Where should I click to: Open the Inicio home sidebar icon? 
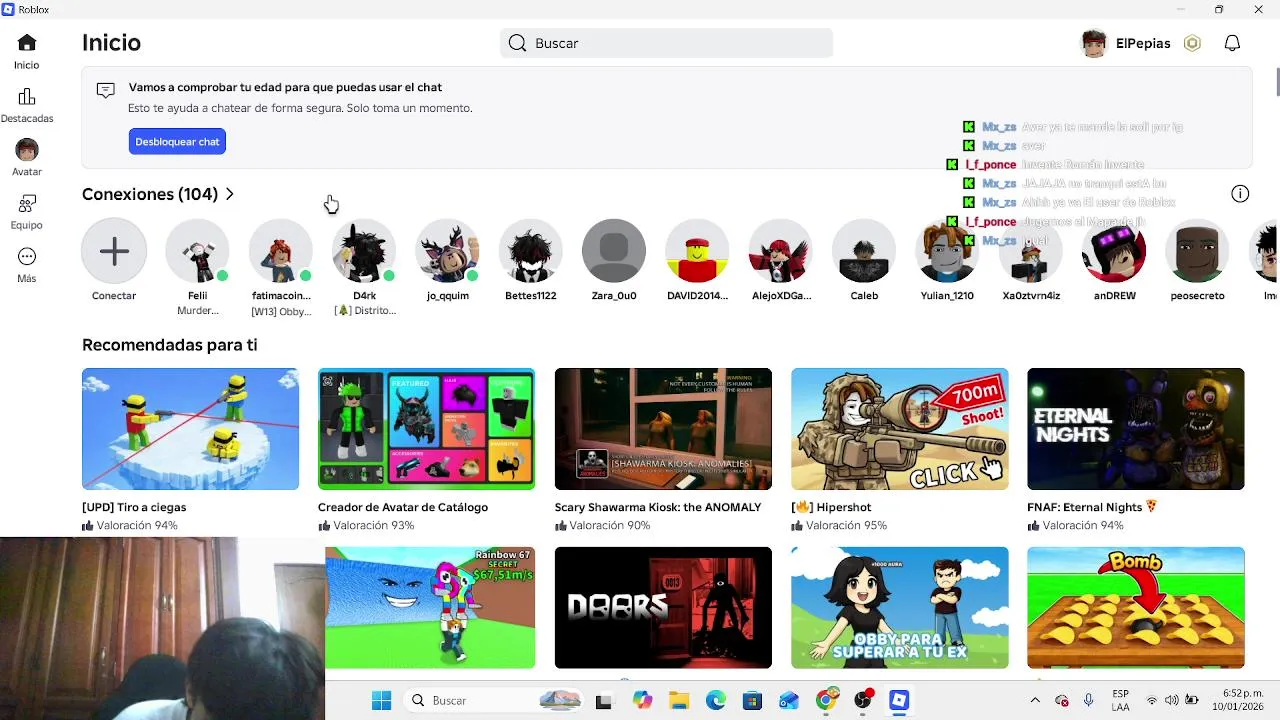click(27, 43)
